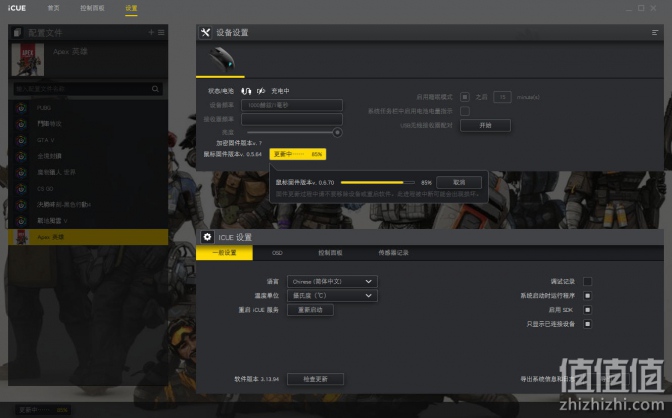The width and height of the screenshot is (672, 418).
Task: Switch to the 一般设置 tab
Action: 225,253
